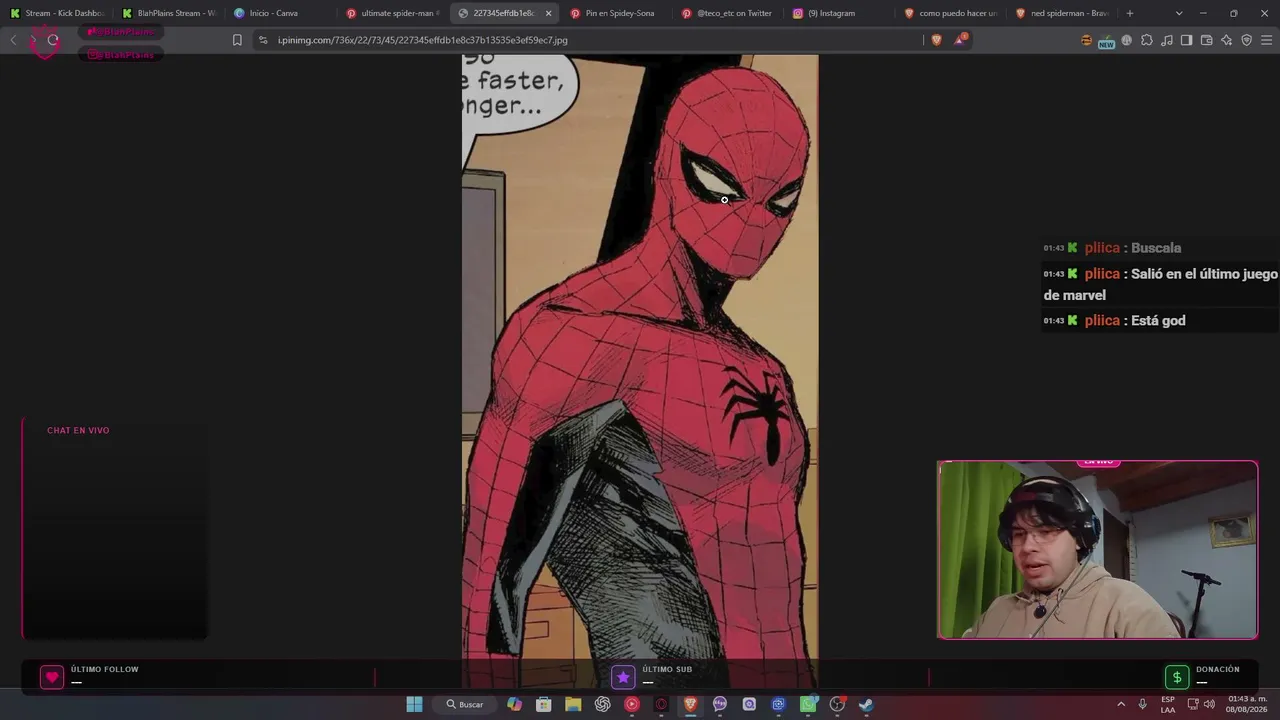Open the red play-button app in taskbar
This screenshot has width=1280, height=720.
[x=631, y=704]
